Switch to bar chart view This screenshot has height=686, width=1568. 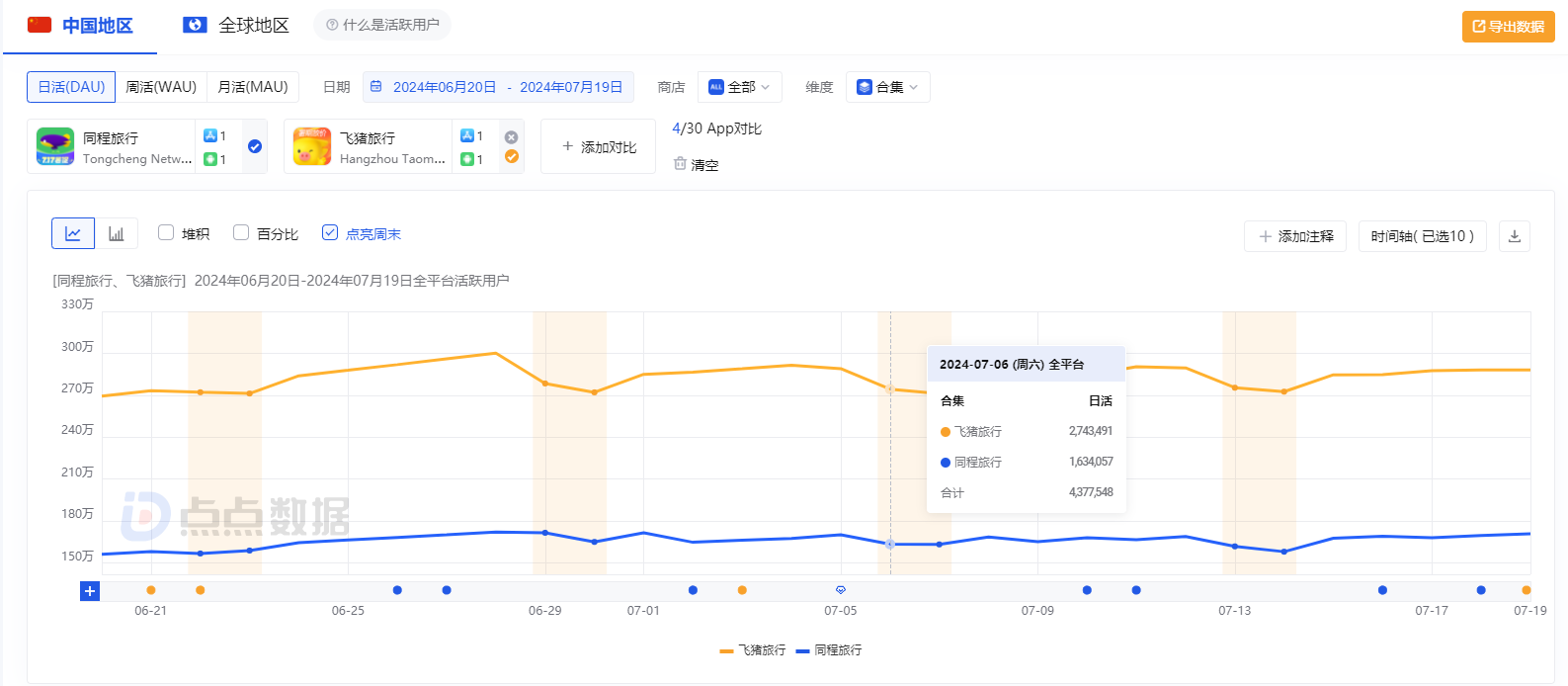[x=117, y=234]
